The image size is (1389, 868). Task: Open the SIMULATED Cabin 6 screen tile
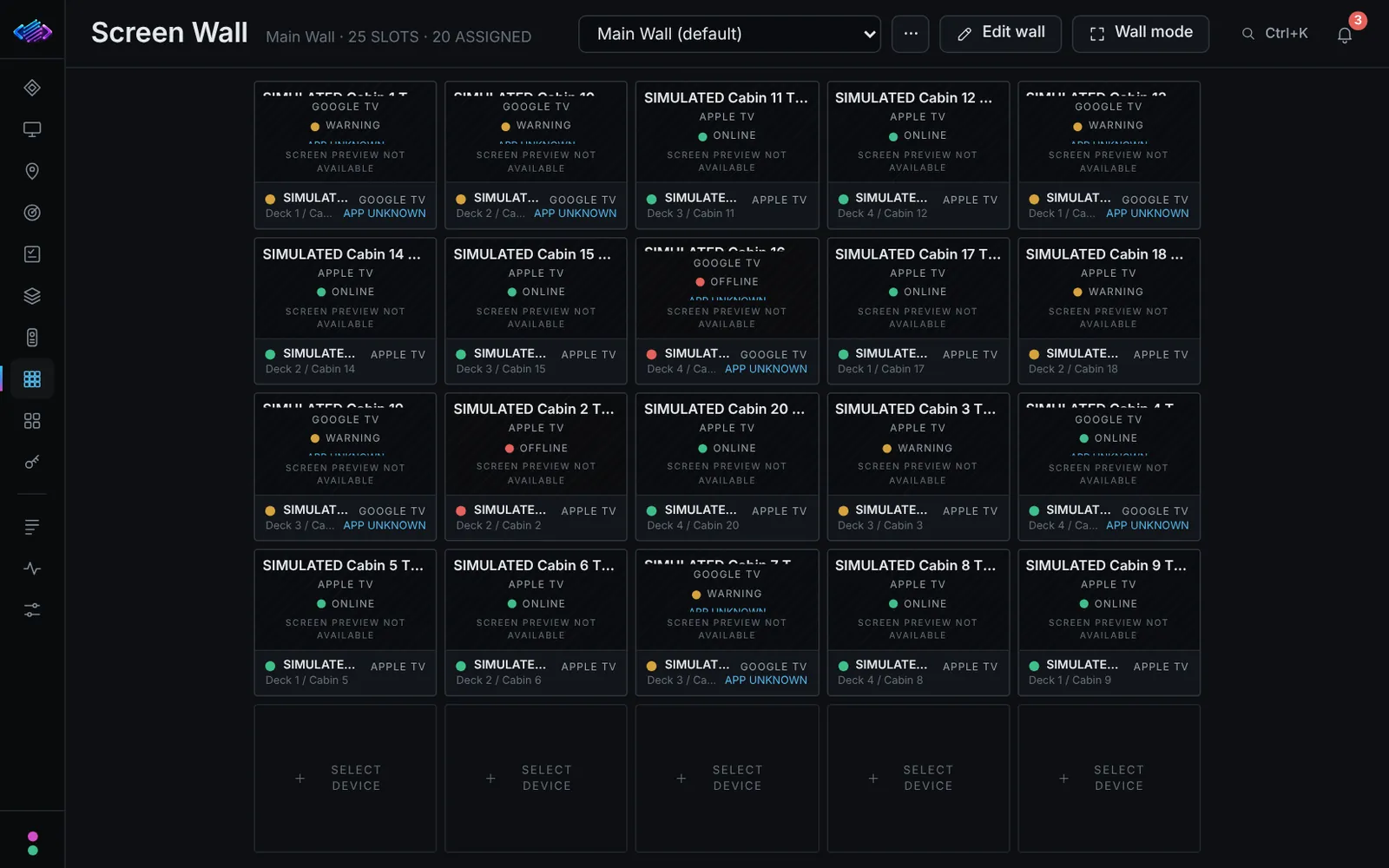[x=536, y=622]
